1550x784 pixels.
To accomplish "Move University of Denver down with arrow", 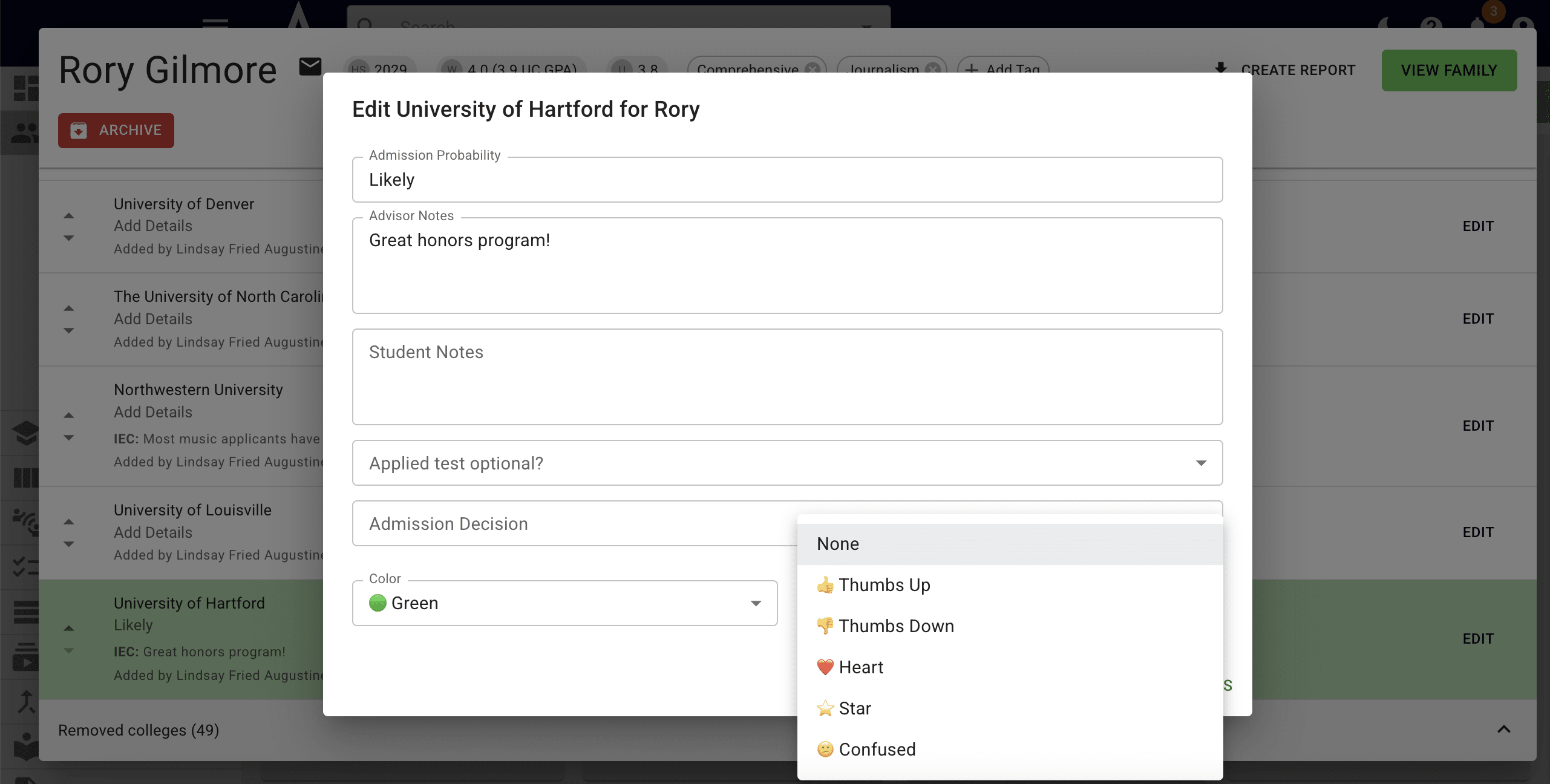I will (69, 238).
